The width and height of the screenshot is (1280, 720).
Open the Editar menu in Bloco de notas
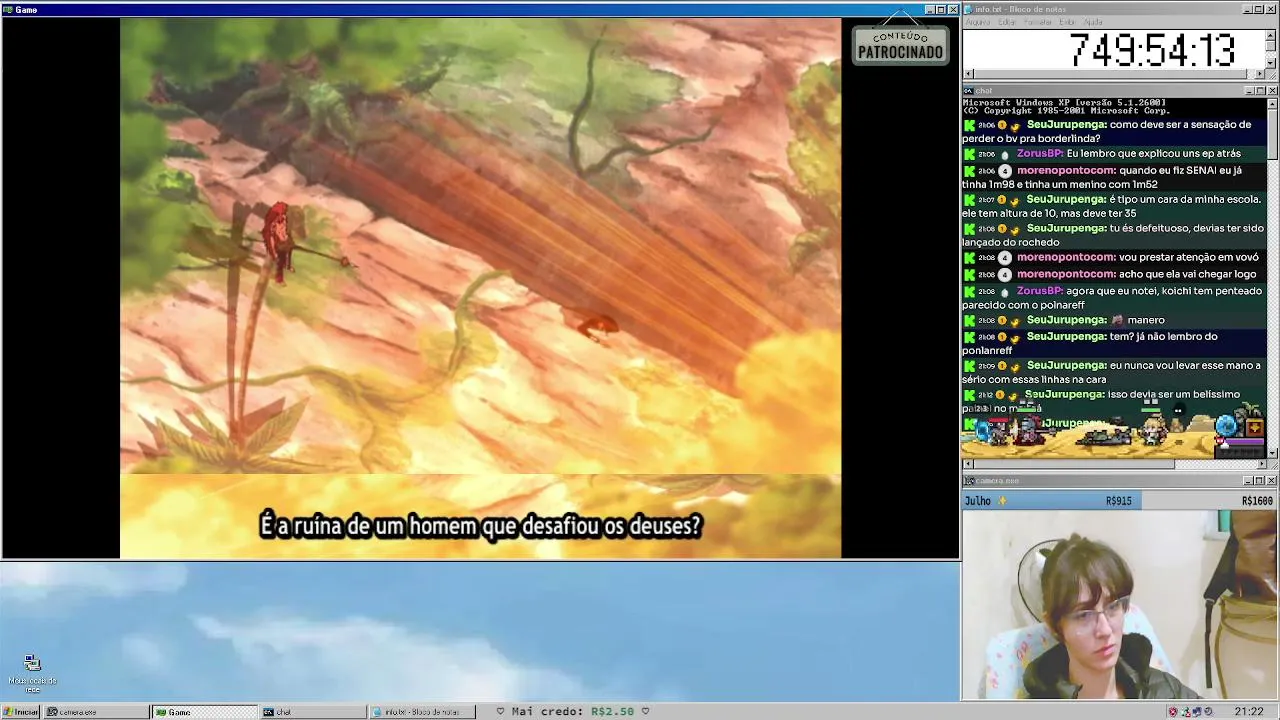(1007, 22)
